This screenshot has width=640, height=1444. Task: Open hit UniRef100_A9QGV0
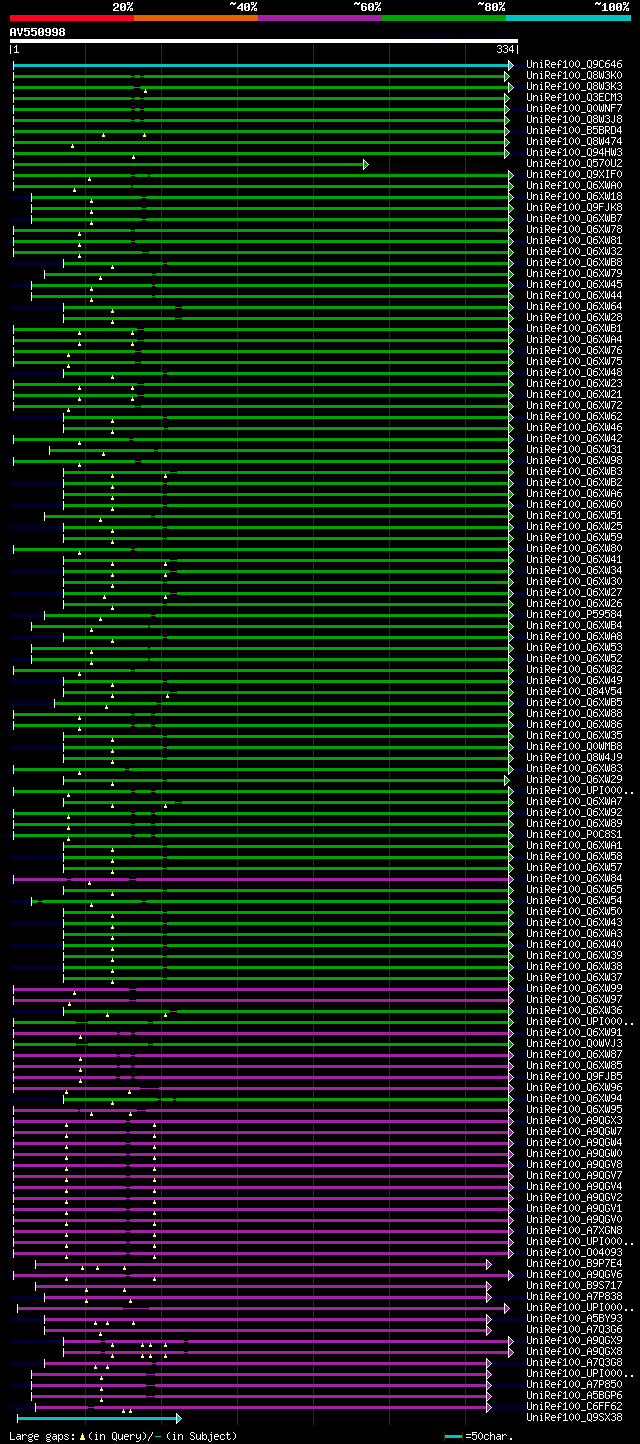coord(574,1220)
